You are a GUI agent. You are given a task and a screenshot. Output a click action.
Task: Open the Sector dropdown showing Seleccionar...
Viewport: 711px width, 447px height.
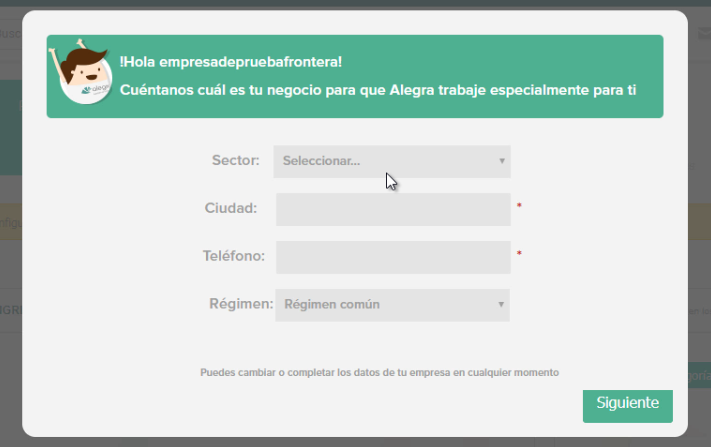392,161
